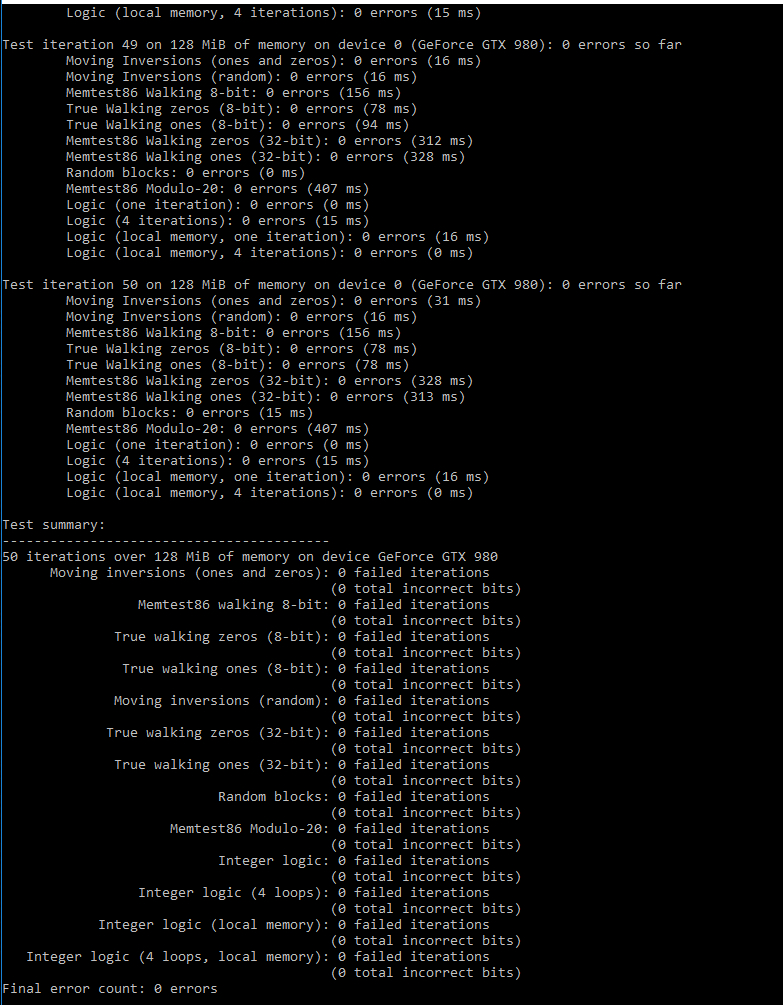The height and width of the screenshot is (1005, 783).
Task: Click 'Memtest86 Walking zeros (32-bit)' line with 312 ms
Action: click(x=269, y=141)
